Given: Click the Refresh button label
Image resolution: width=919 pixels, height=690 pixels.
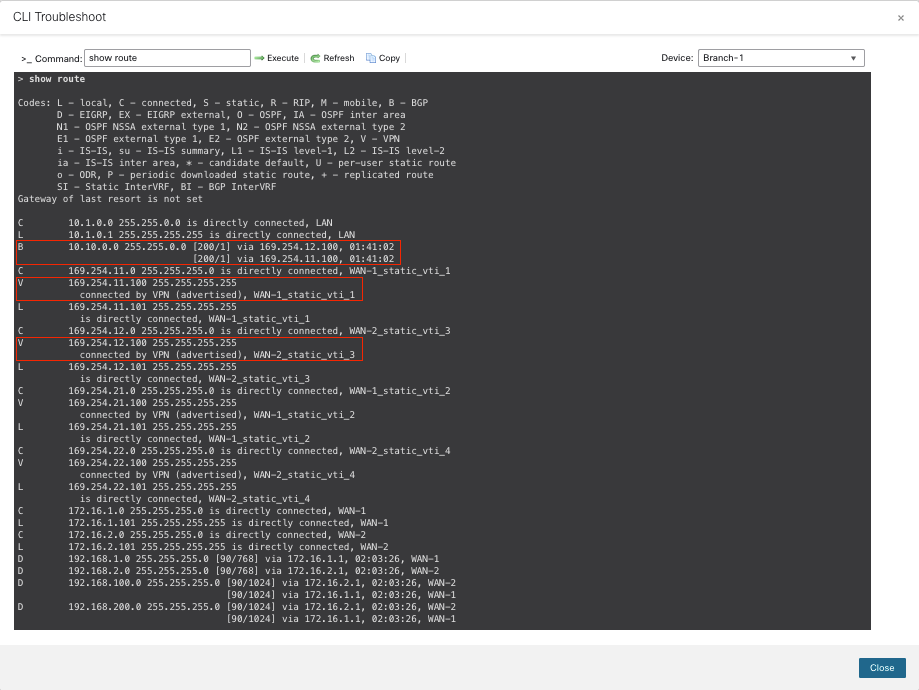Looking at the screenshot, I should coord(339,58).
